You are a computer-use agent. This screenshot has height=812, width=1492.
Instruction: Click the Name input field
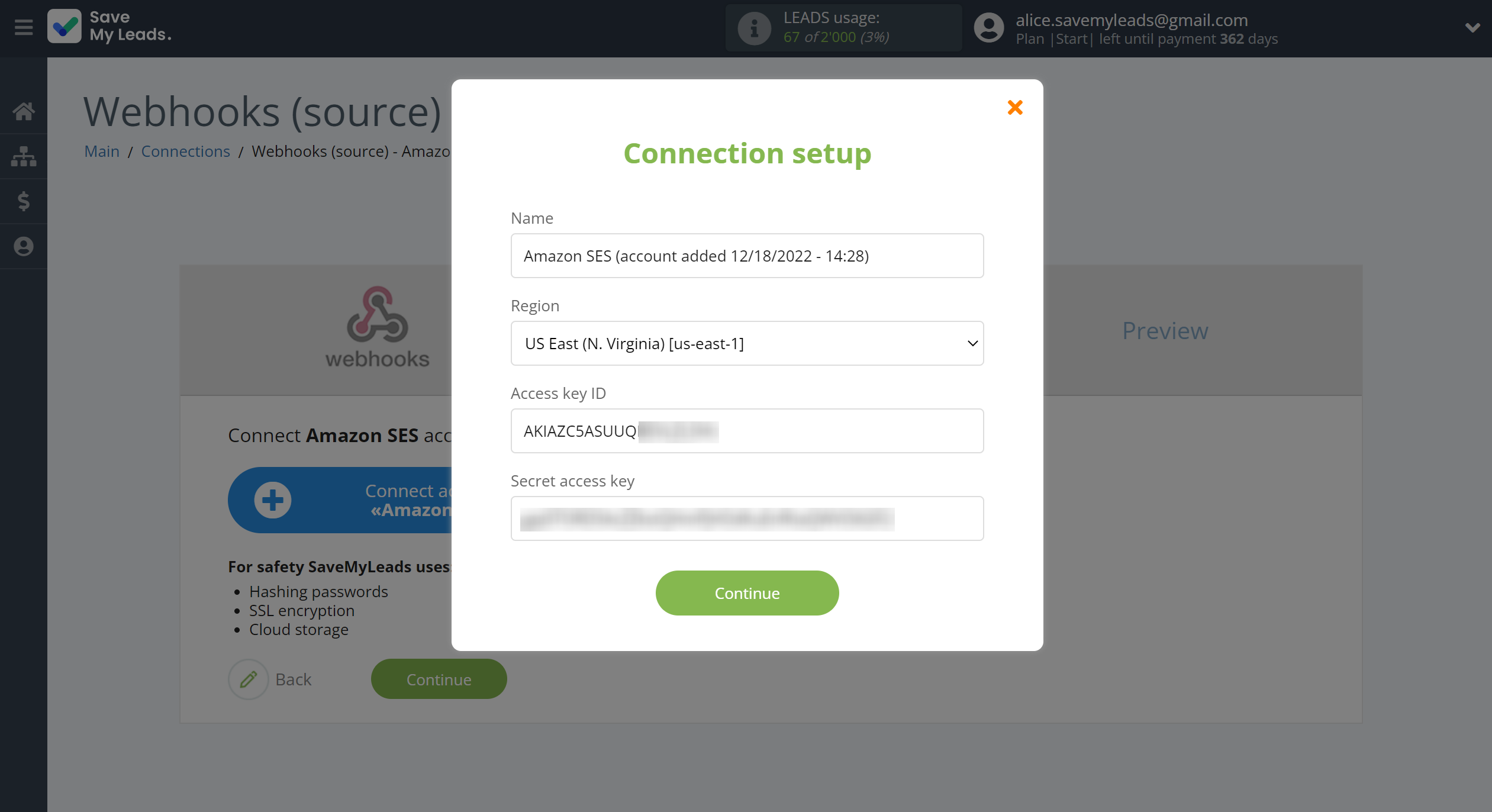point(747,256)
